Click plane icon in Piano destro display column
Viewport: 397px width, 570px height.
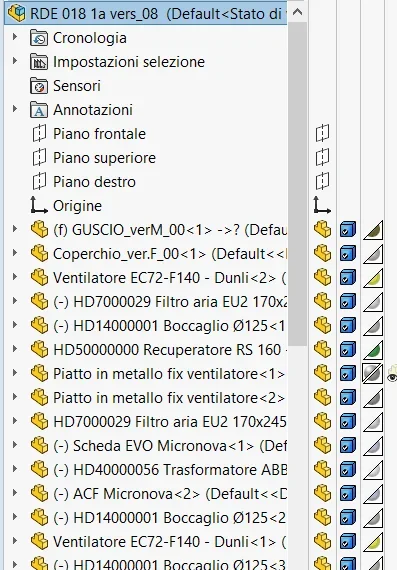(322, 181)
